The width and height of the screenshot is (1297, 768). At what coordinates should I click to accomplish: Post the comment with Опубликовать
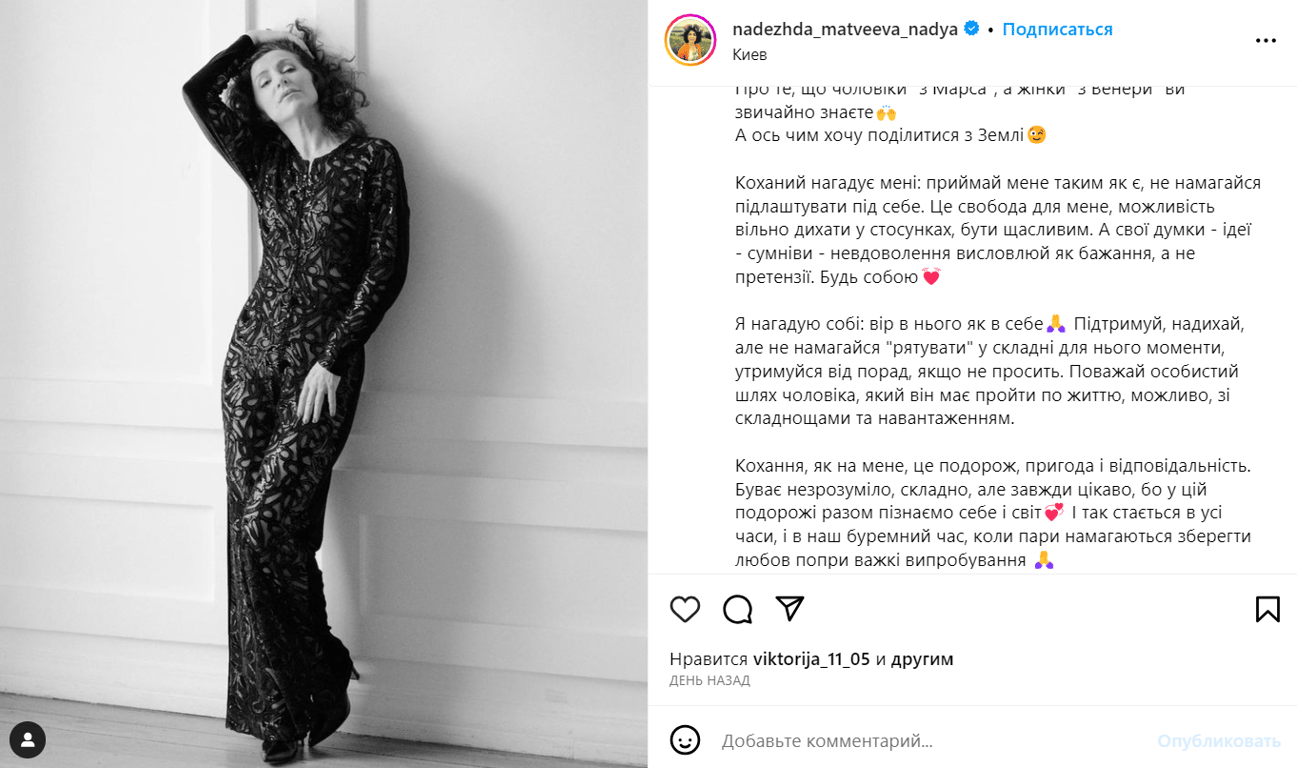click(x=1219, y=741)
